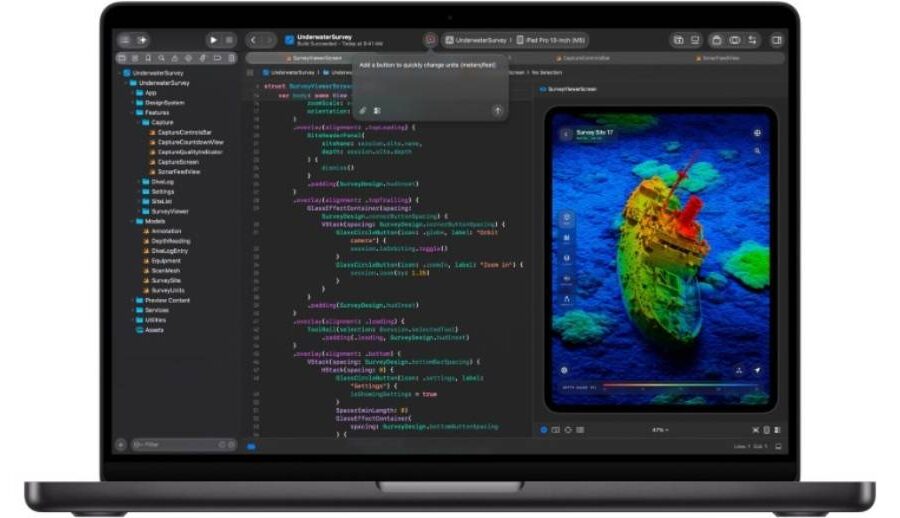900x518 pixels.
Task: Switch to the CaptureControlBar tab
Action: [583, 58]
